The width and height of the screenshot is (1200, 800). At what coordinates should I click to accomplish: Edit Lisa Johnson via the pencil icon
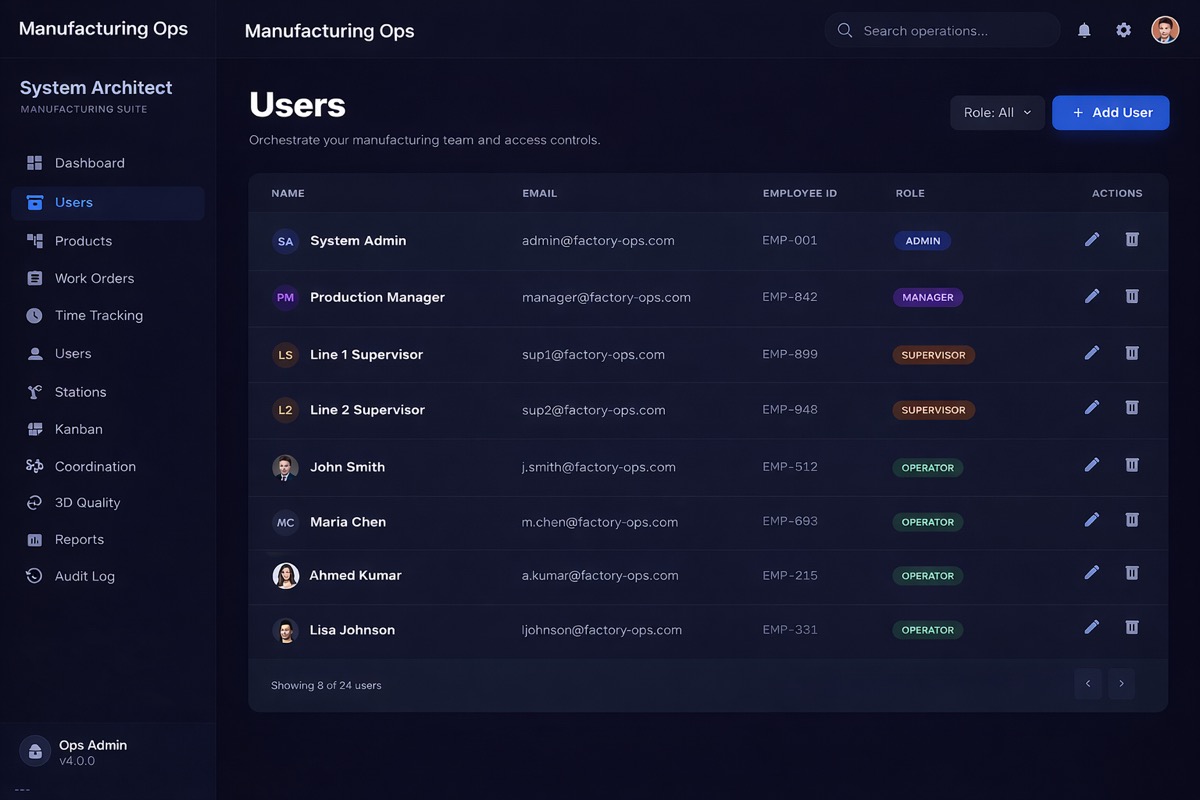click(x=1091, y=626)
